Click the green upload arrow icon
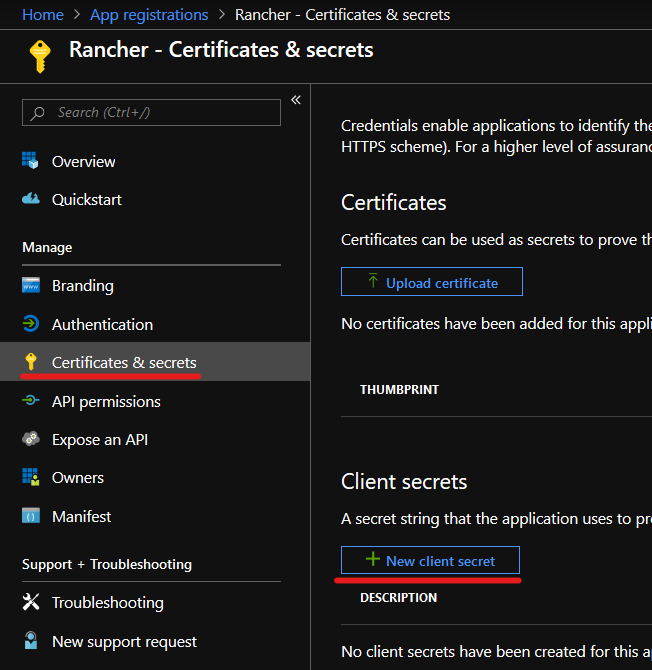652x670 pixels. pyautogui.click(x=373, y=280)
